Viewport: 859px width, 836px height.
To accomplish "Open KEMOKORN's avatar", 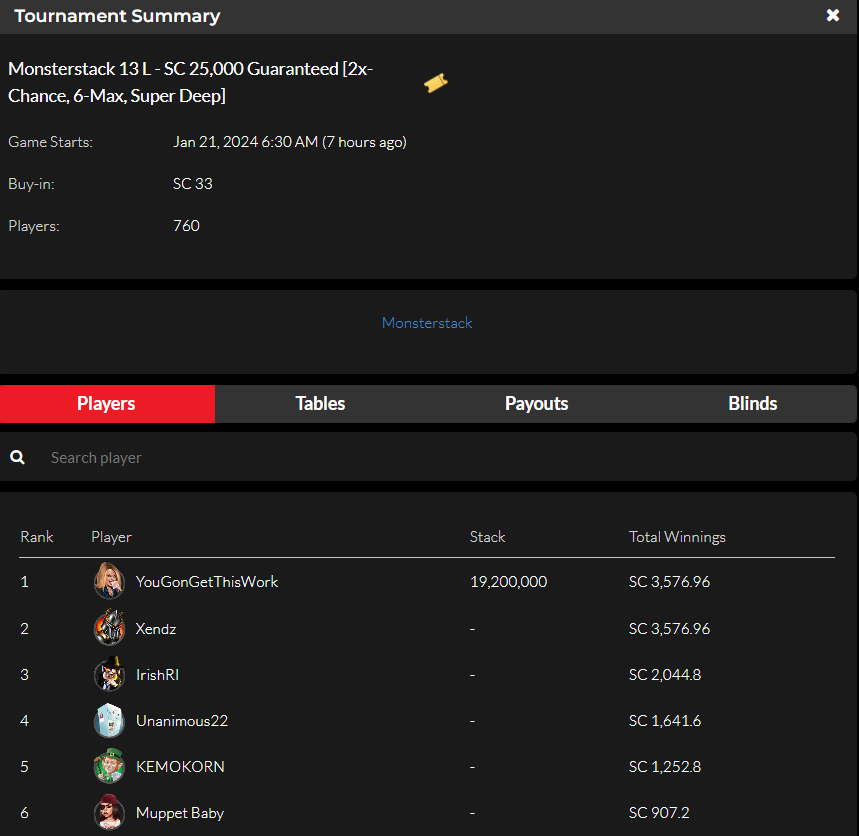I will [x=109, y=766].
